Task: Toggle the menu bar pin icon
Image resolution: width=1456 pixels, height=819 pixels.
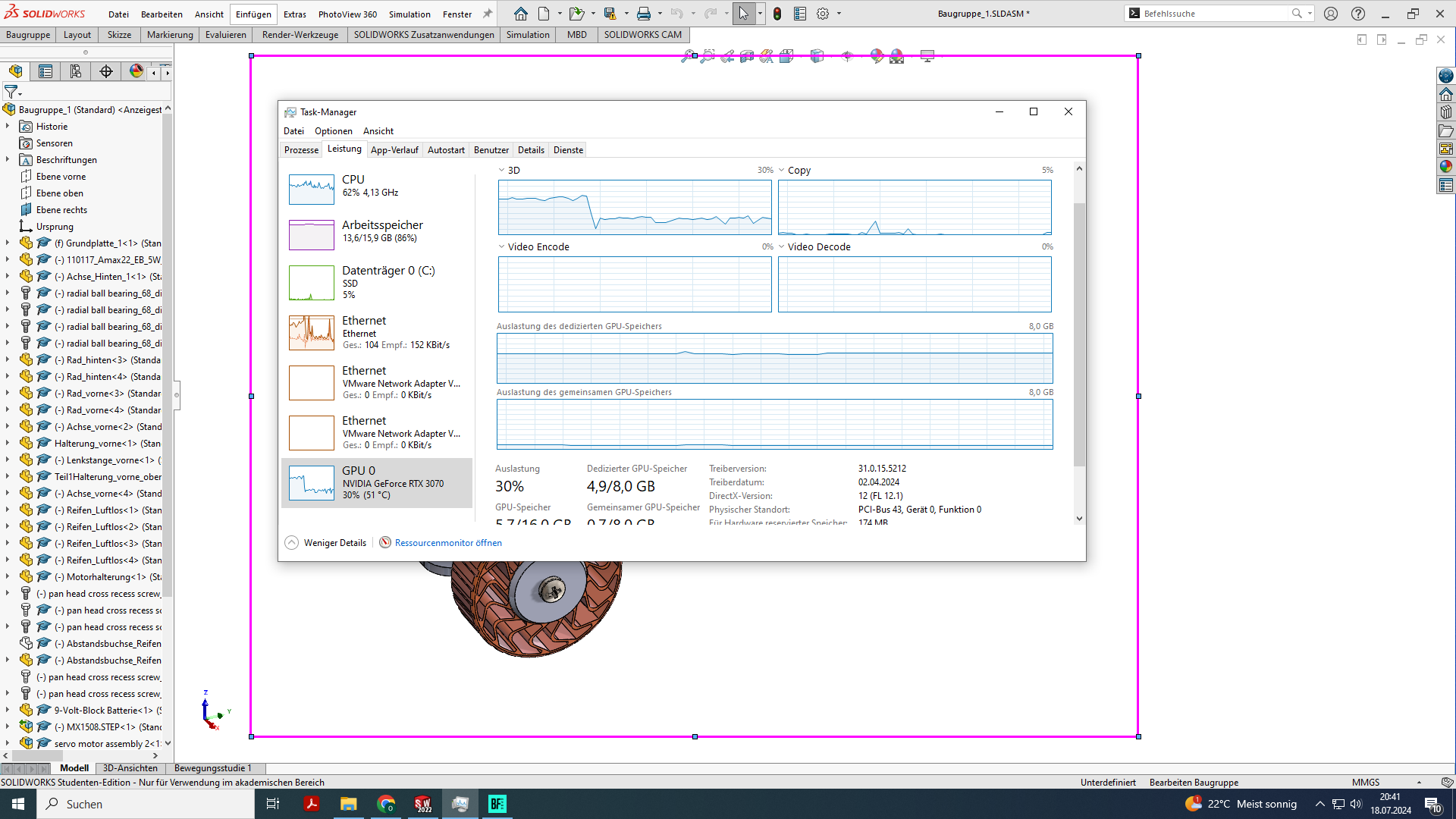Action: [488, 14]
